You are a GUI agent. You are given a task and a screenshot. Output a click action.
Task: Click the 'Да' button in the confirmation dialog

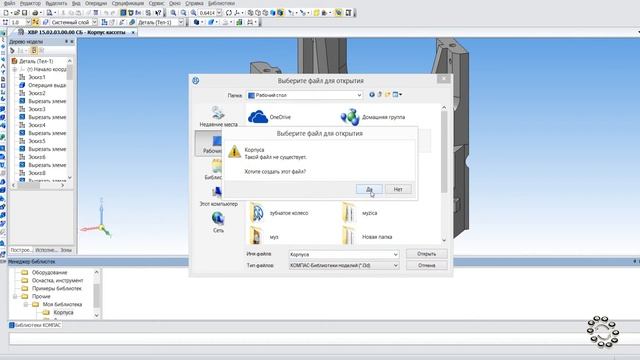(x=369, y=189)
